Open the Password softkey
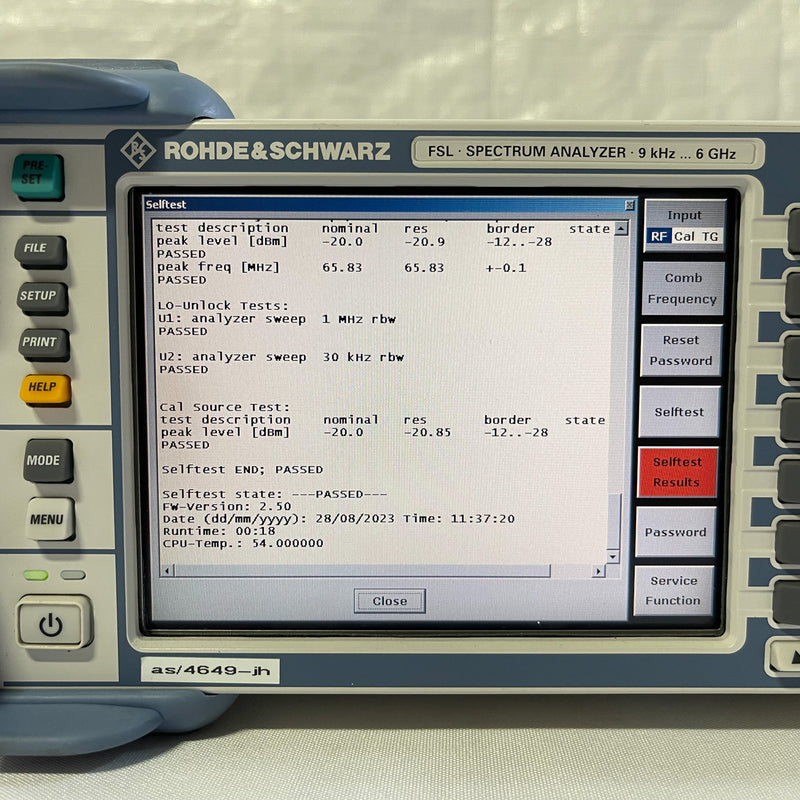This screenshot has height=800, width=800. (675, 532)
